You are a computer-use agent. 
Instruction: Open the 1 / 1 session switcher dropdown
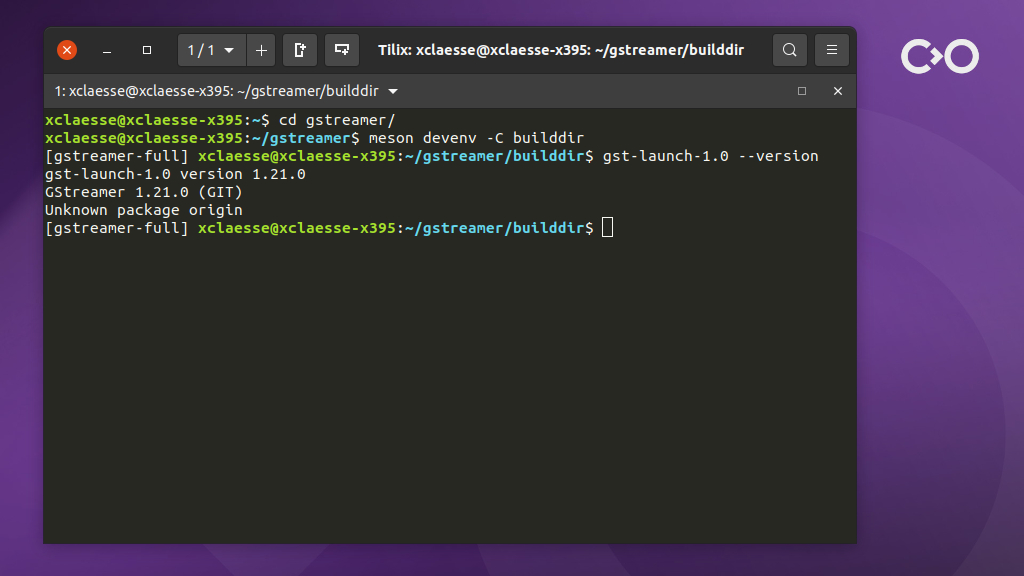coord(212,50)
